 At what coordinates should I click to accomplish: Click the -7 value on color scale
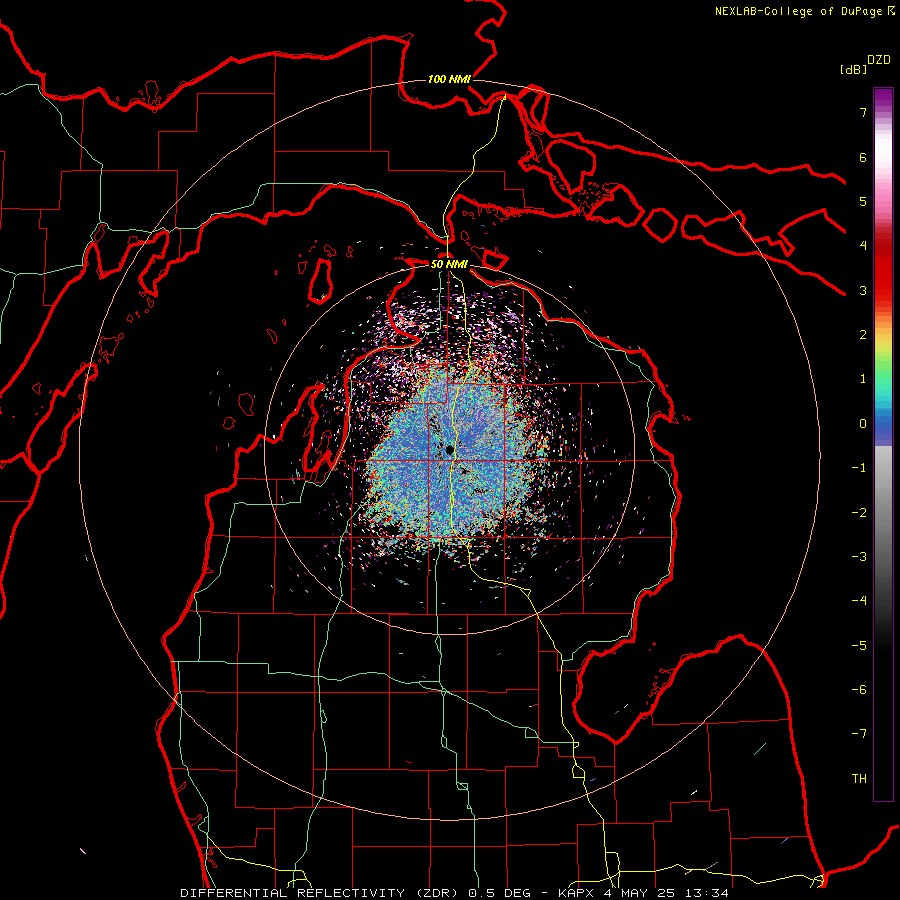pos(859,734)
